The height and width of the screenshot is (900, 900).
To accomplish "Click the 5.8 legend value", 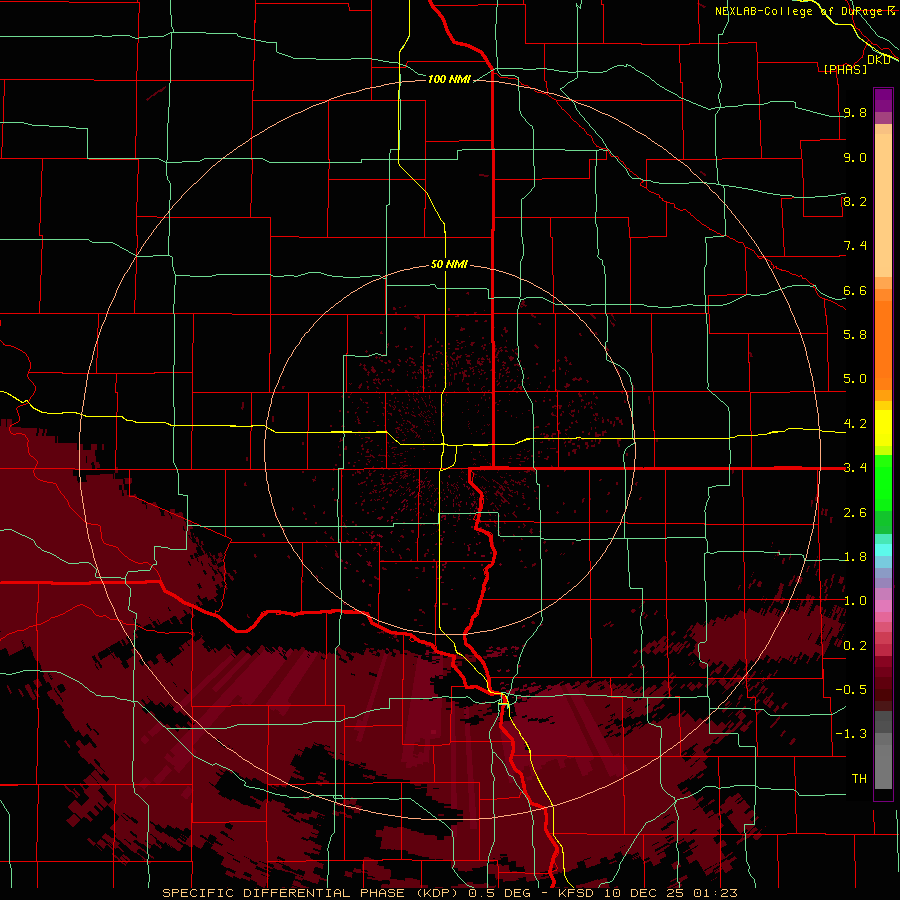I will [x=855, y=335].
